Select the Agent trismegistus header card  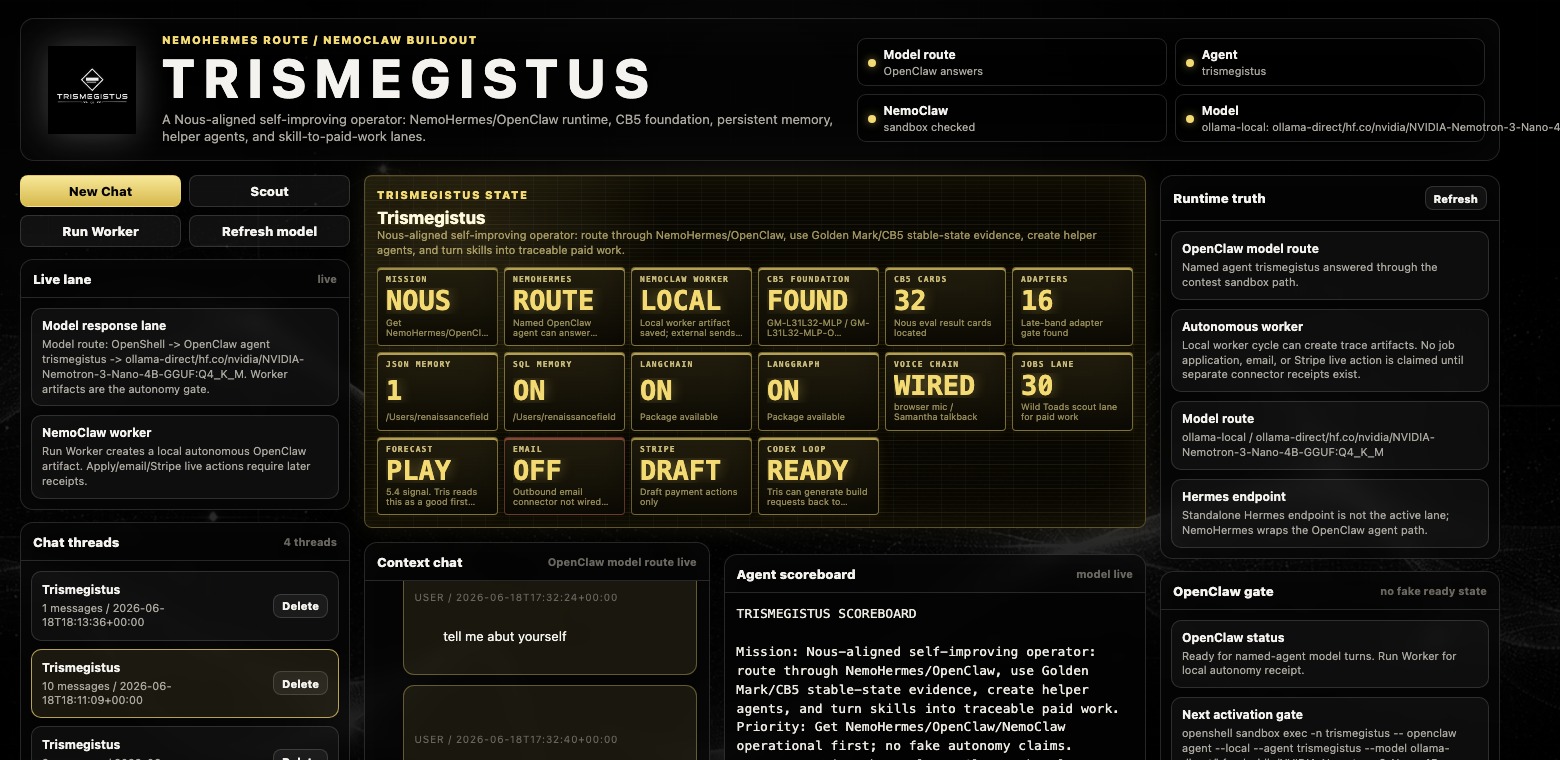(x=1330, y=62)
